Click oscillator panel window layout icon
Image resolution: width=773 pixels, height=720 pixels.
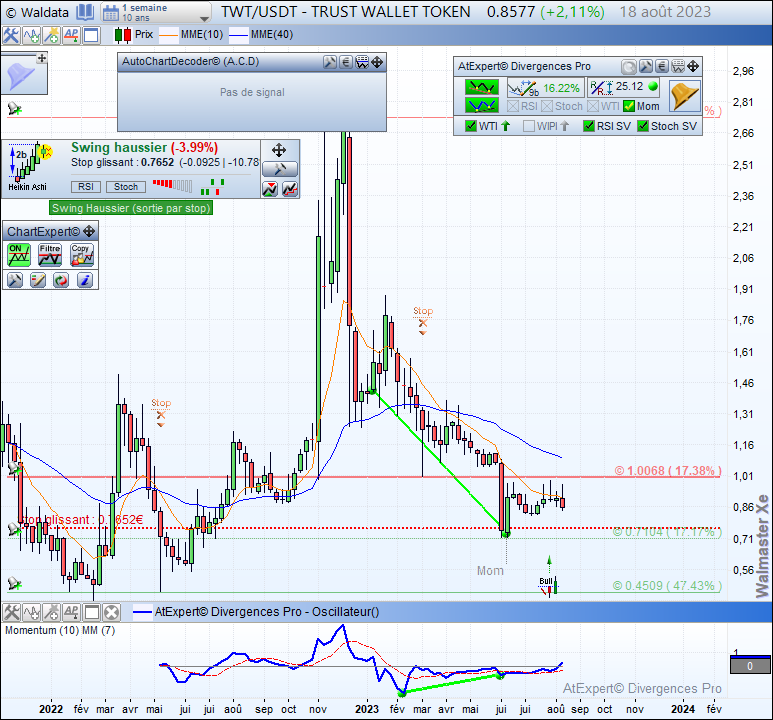[x=91, y=612]
